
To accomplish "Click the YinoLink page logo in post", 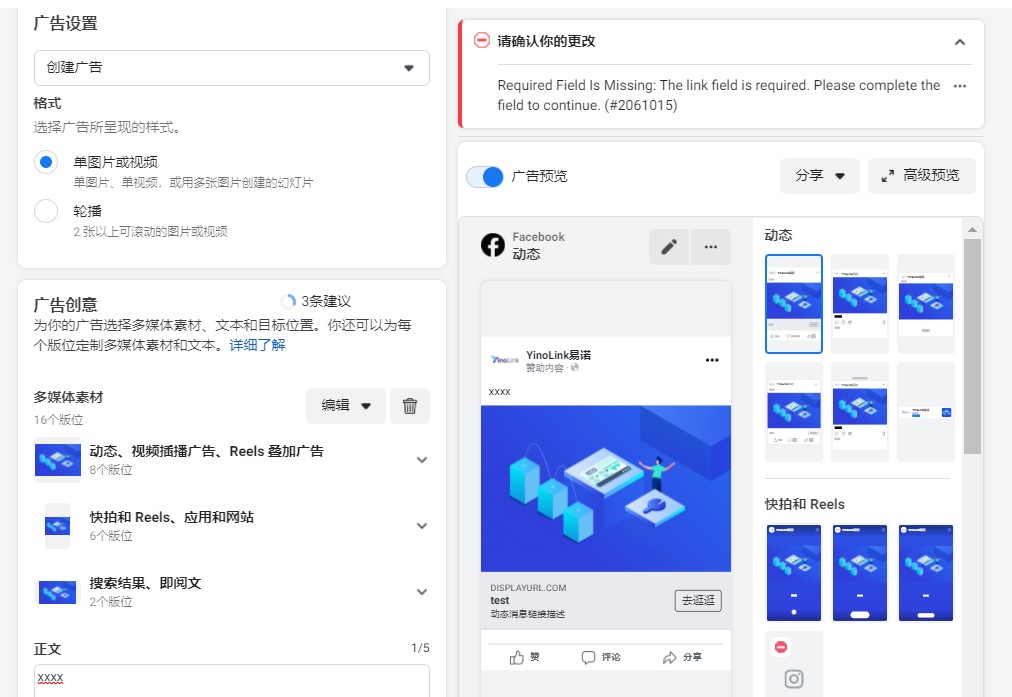I will (x=505, y=360).
